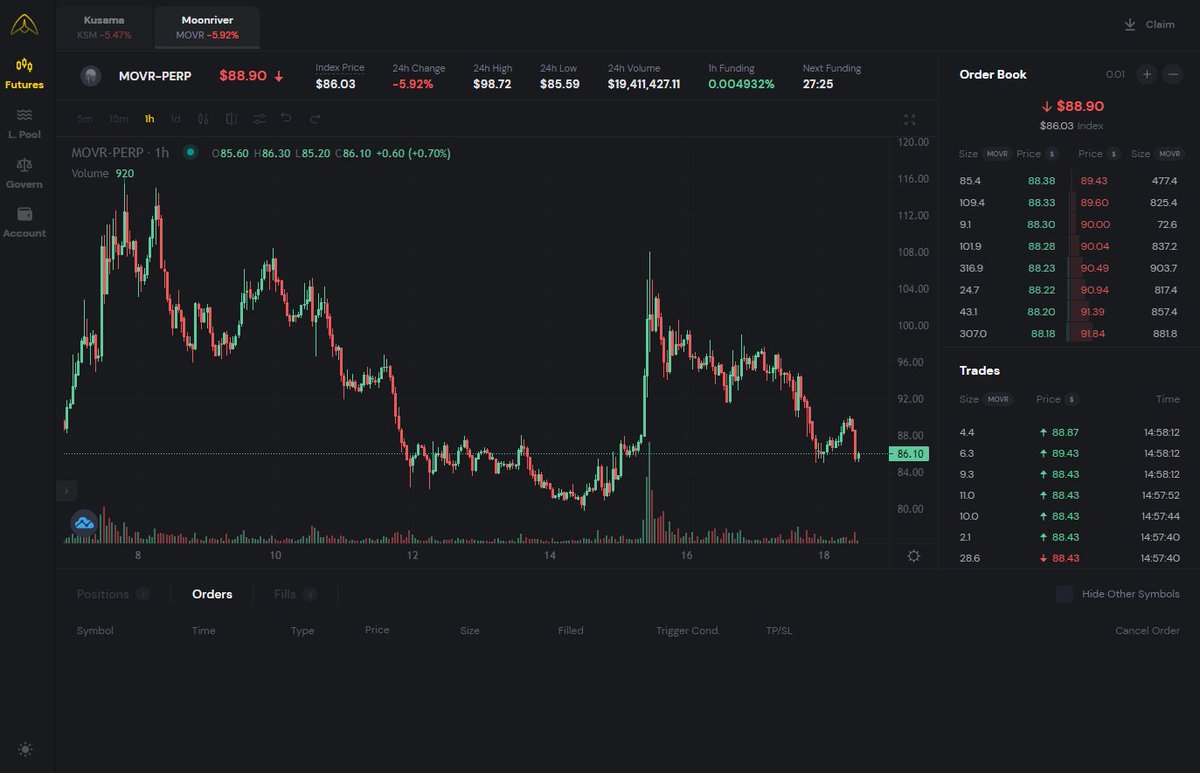Click the undo arrow in chart toolbar
The height and width of the screenshot is (773, 1200).
pos(286,119)
